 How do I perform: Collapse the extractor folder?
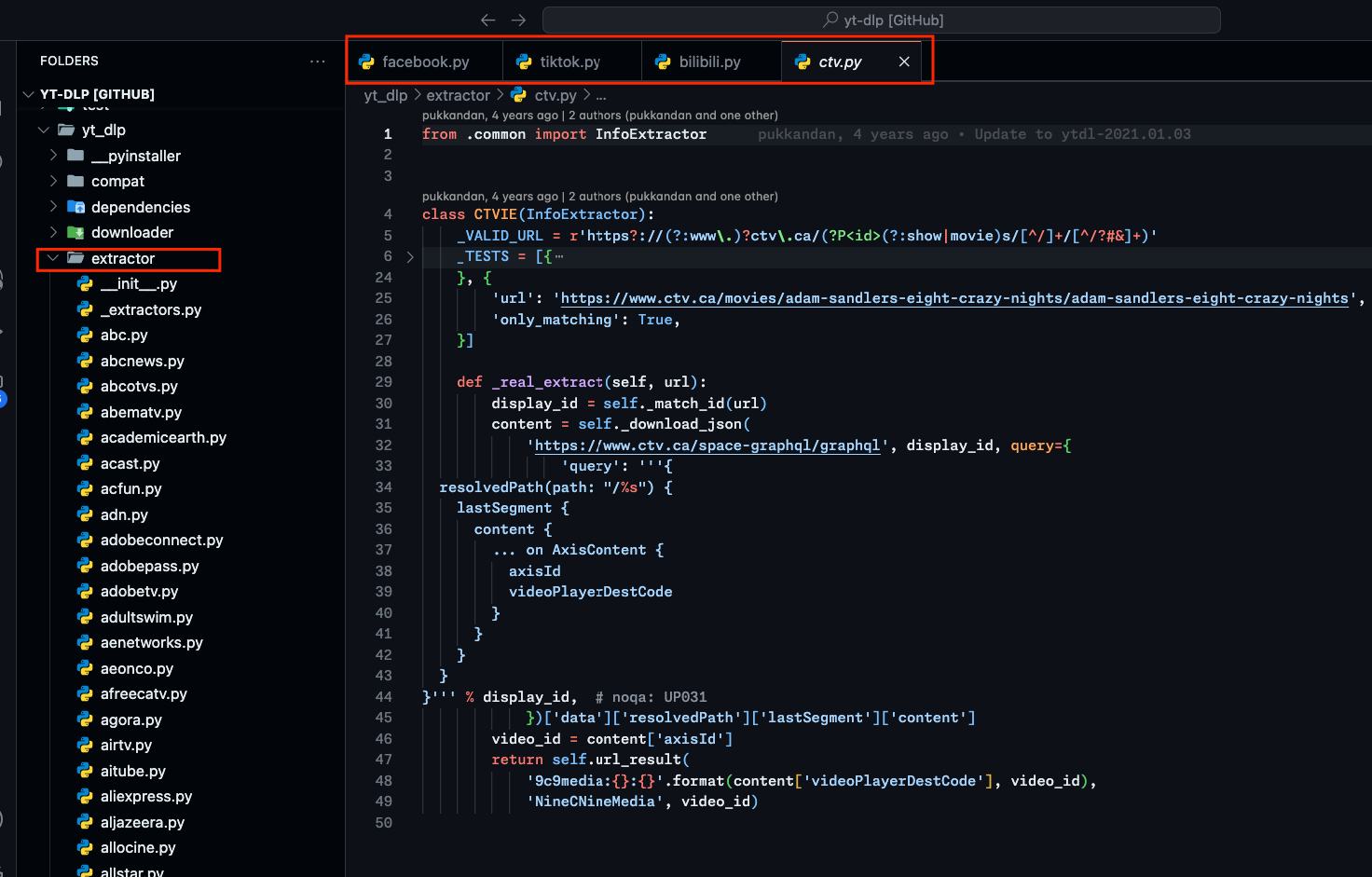53,258
